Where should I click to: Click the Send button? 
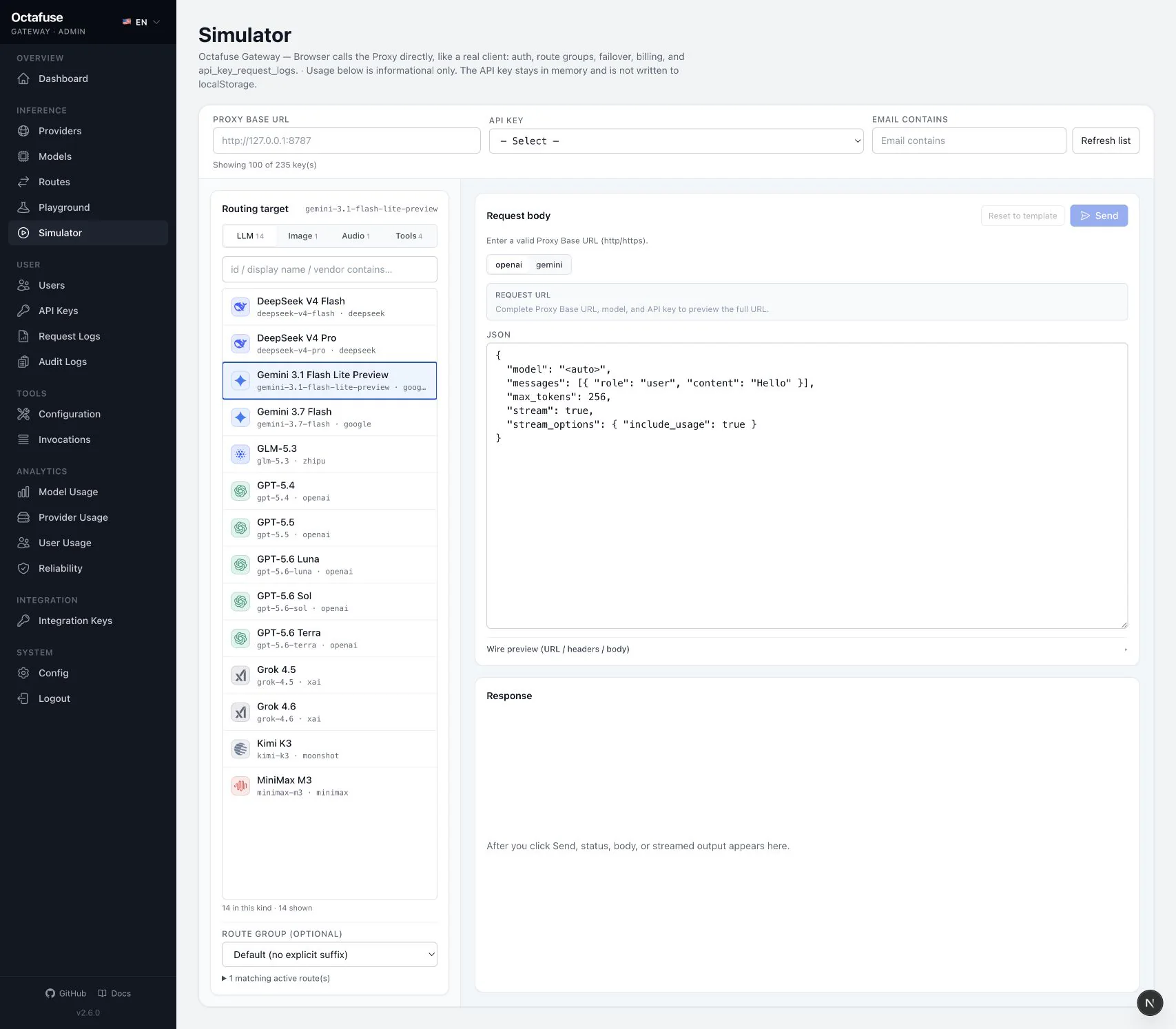(1099, 216)
